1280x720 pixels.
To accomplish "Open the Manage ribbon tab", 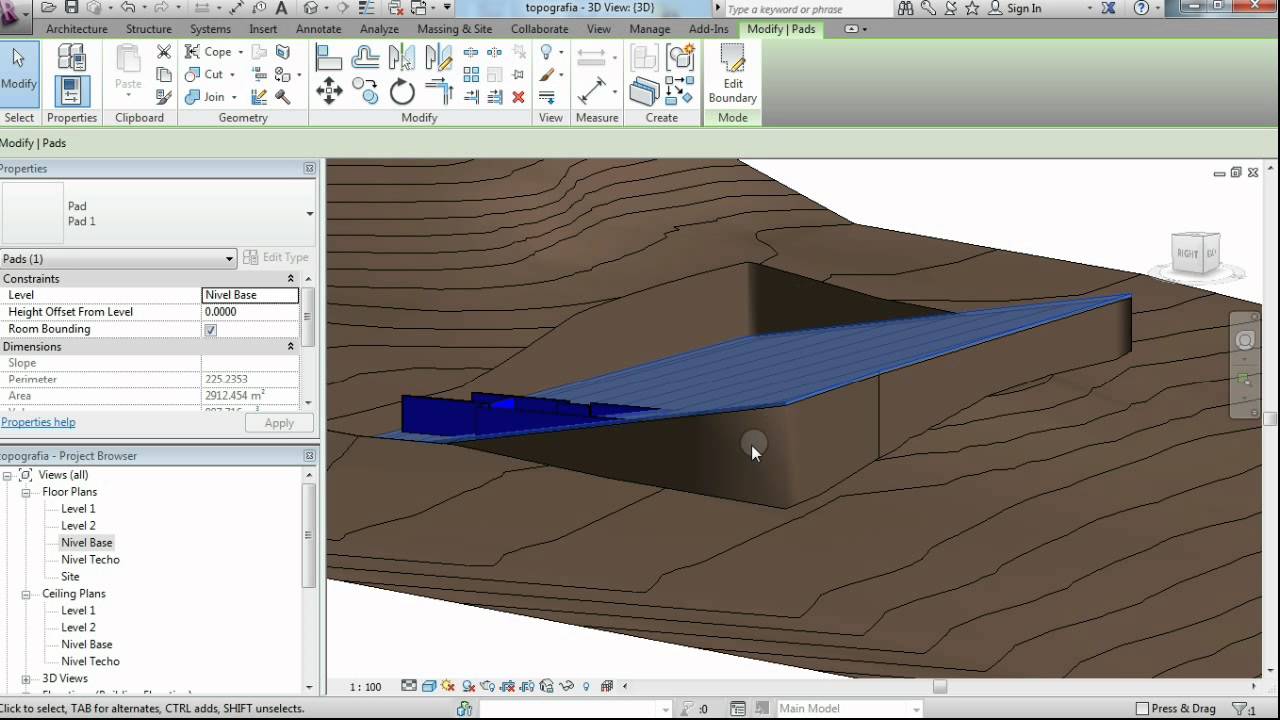I will coord(649,29).
